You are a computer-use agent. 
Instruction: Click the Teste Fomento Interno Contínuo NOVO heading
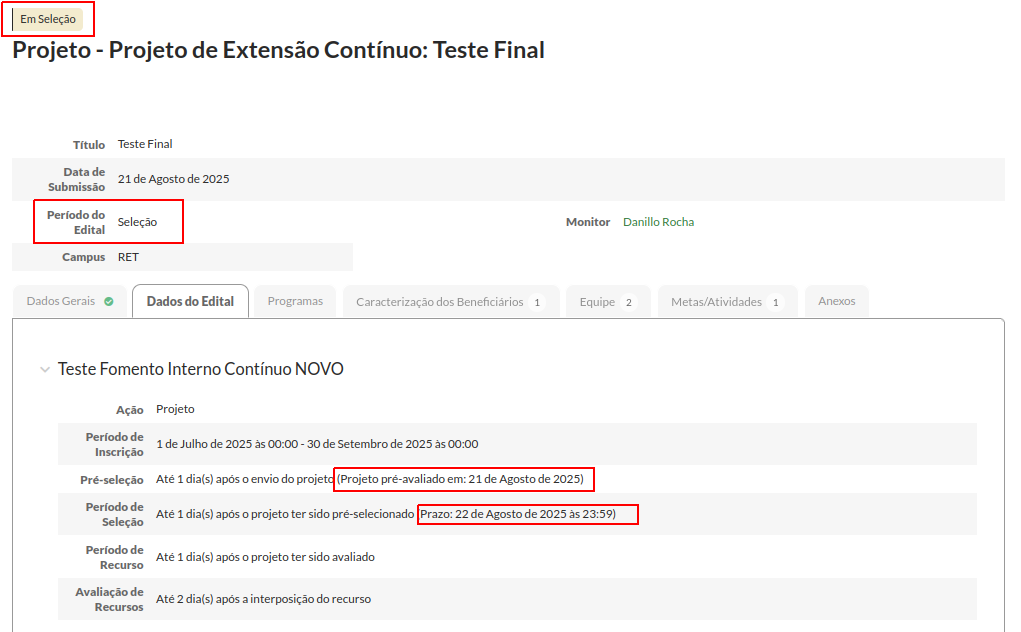(x=200, y=369)
